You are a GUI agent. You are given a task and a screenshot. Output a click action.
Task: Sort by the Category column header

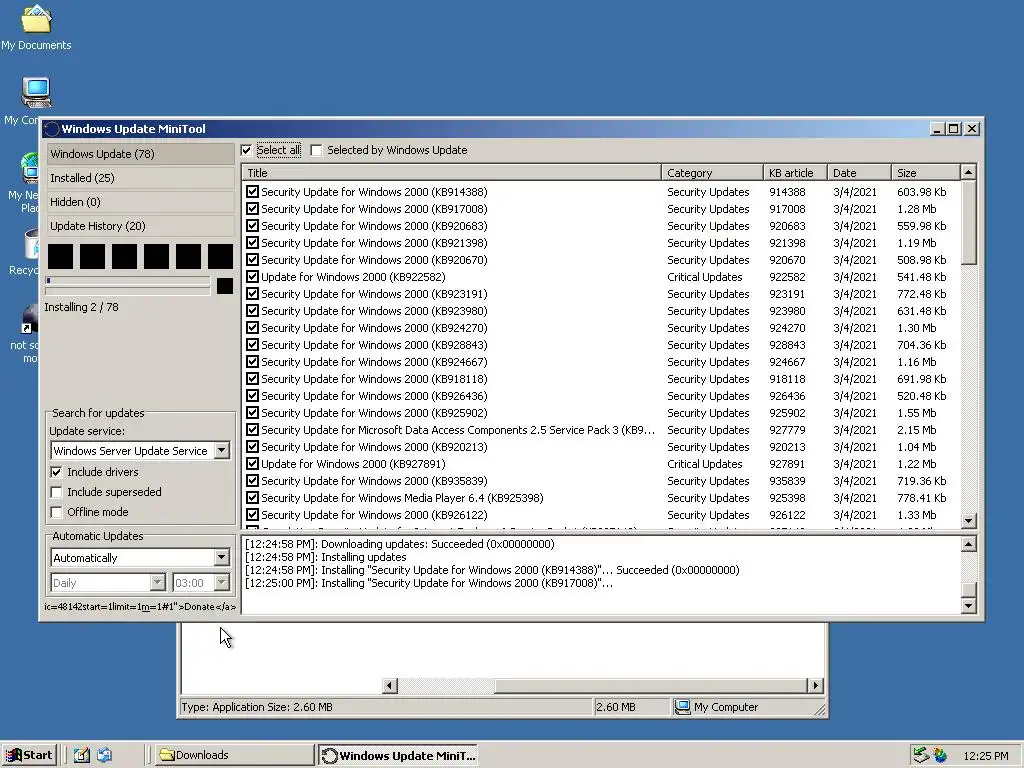click(712, 173)
